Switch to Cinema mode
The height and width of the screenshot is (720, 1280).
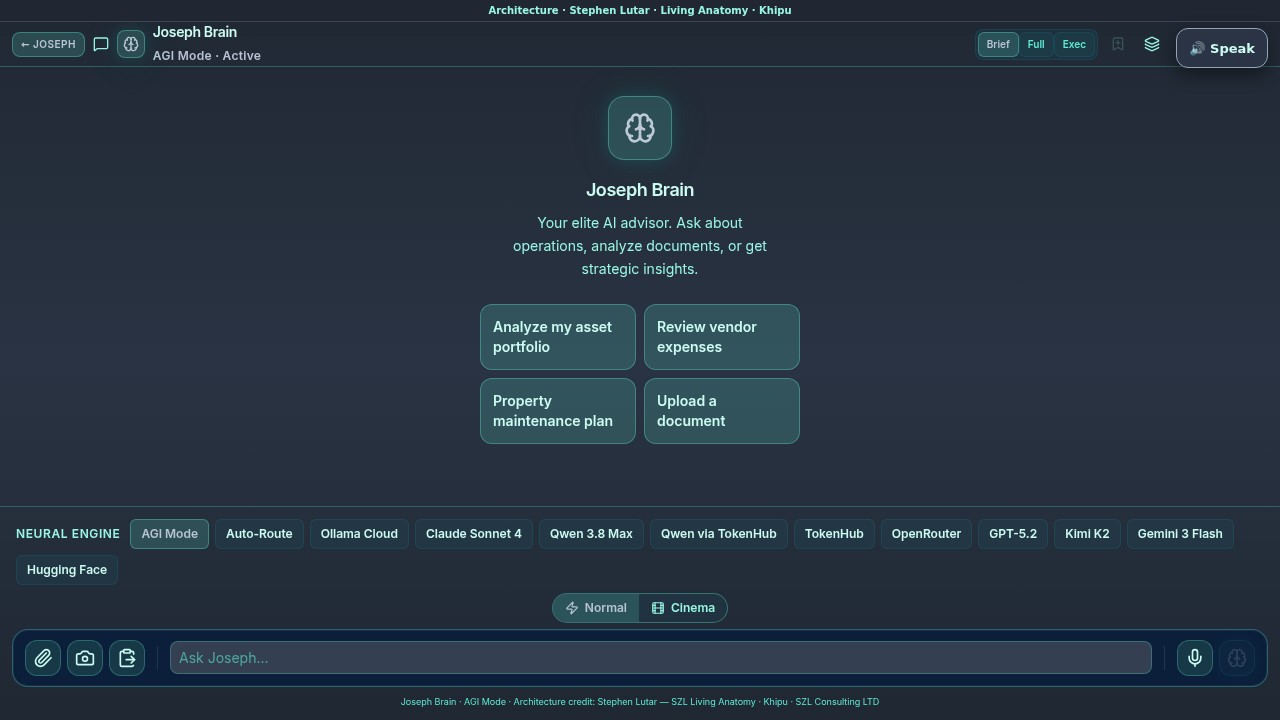tap(683, 608)
